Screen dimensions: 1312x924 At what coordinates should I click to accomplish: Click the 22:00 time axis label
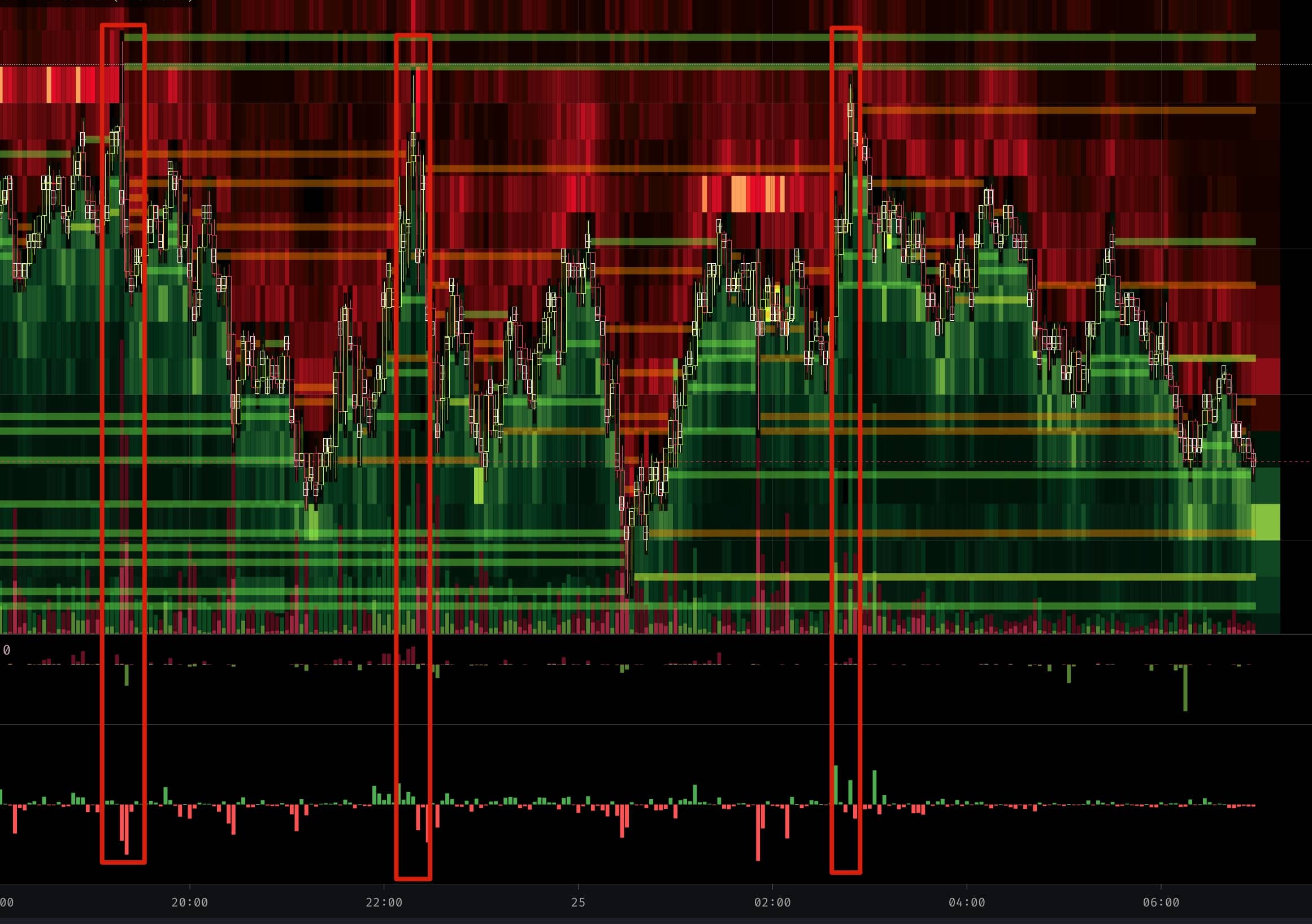click(x=384, y=903)
